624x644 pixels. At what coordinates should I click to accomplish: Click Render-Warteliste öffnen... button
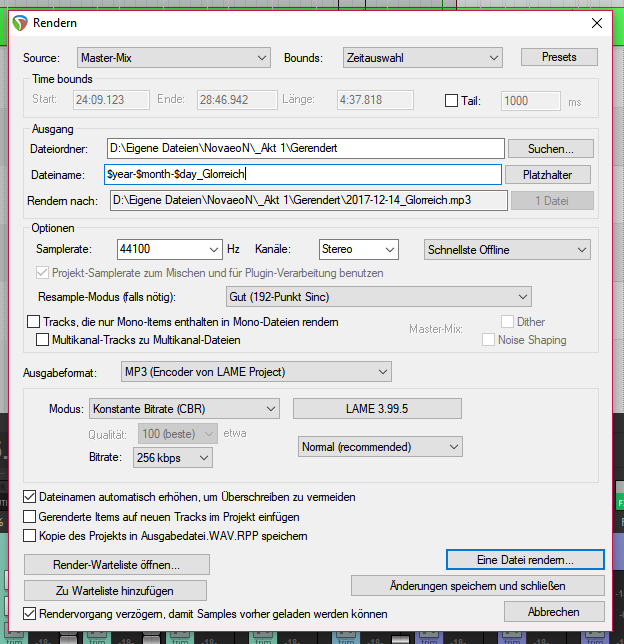point(117,565)
